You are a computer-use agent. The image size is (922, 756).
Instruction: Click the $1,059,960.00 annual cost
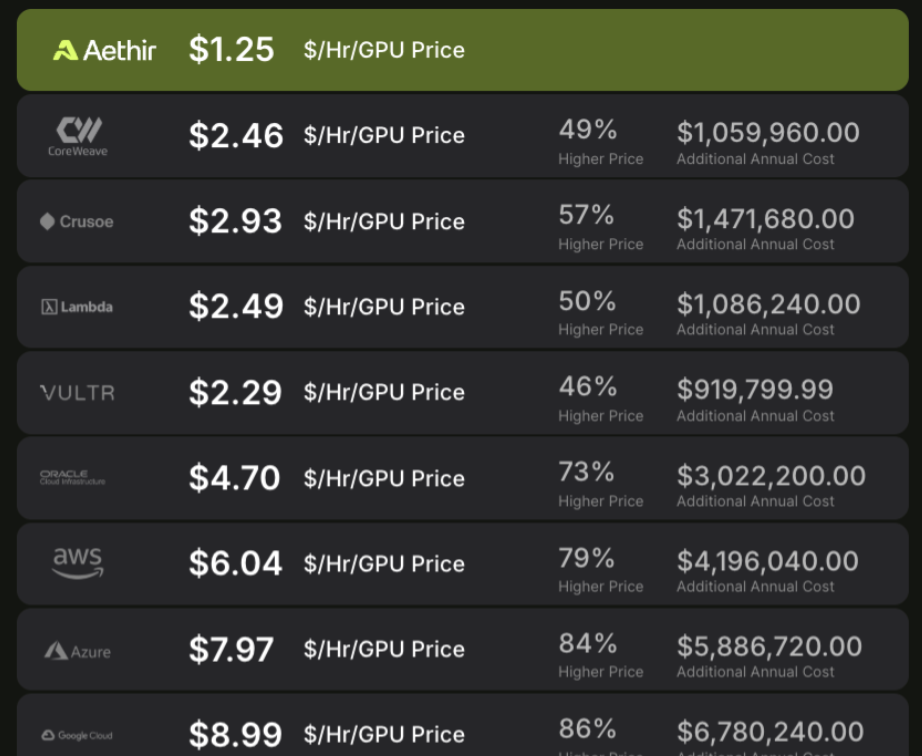coord(768,133)
